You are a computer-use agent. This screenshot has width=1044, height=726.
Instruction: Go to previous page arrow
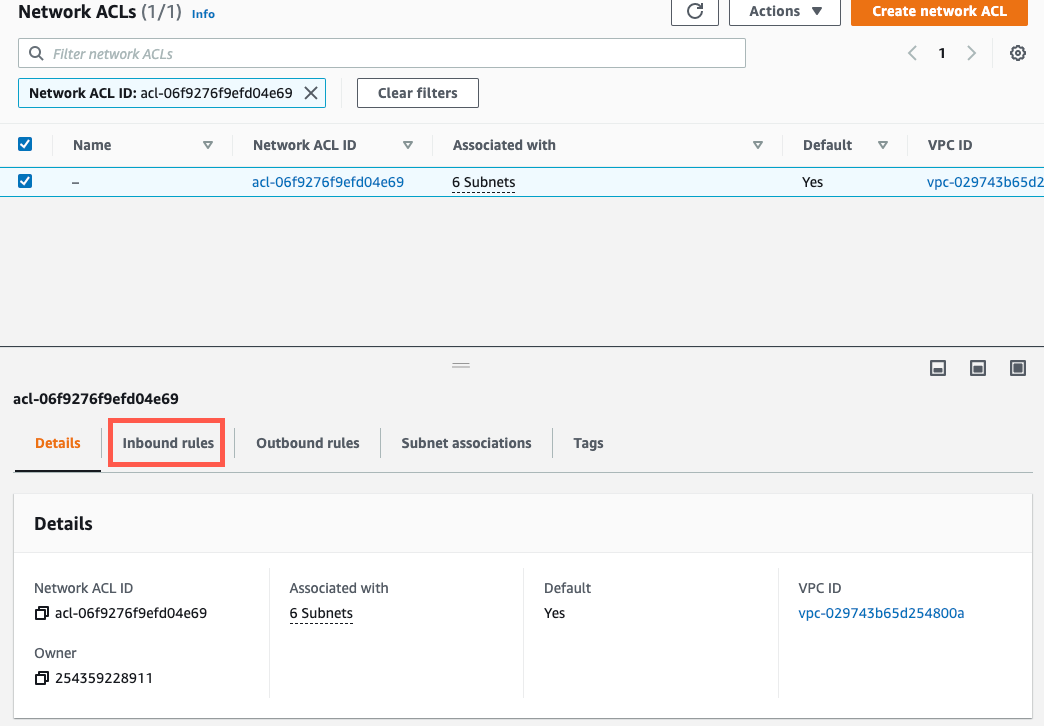(x=912, y=53)
